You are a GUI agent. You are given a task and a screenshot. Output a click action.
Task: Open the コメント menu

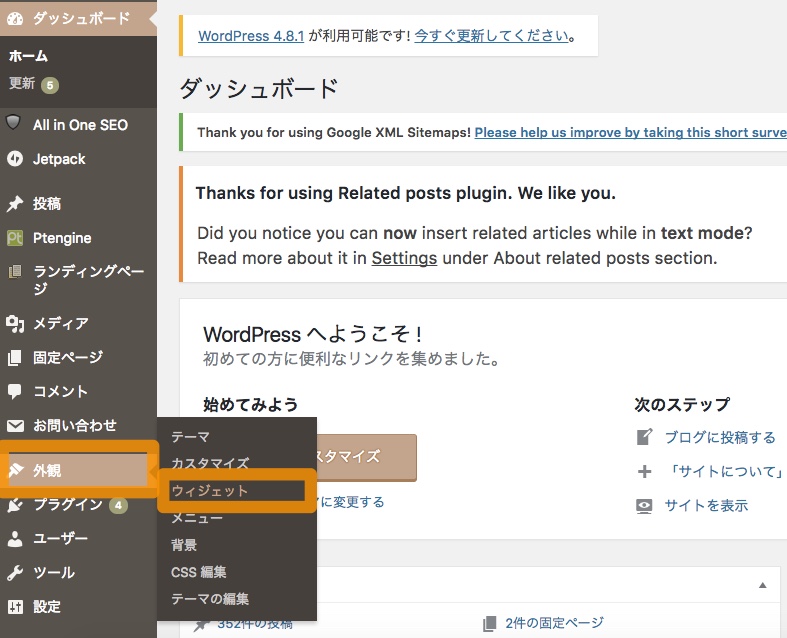[78, 392]
